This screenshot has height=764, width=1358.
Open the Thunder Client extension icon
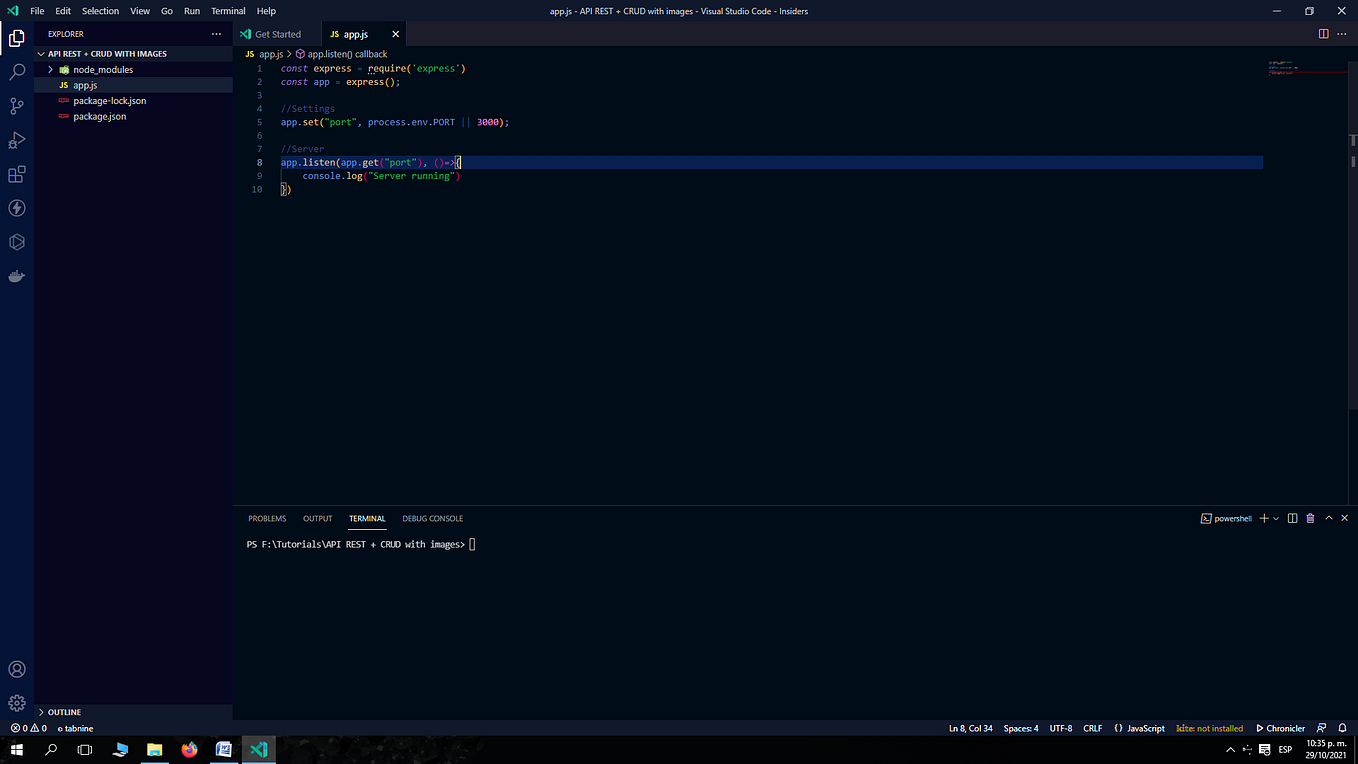click(16, 208)
